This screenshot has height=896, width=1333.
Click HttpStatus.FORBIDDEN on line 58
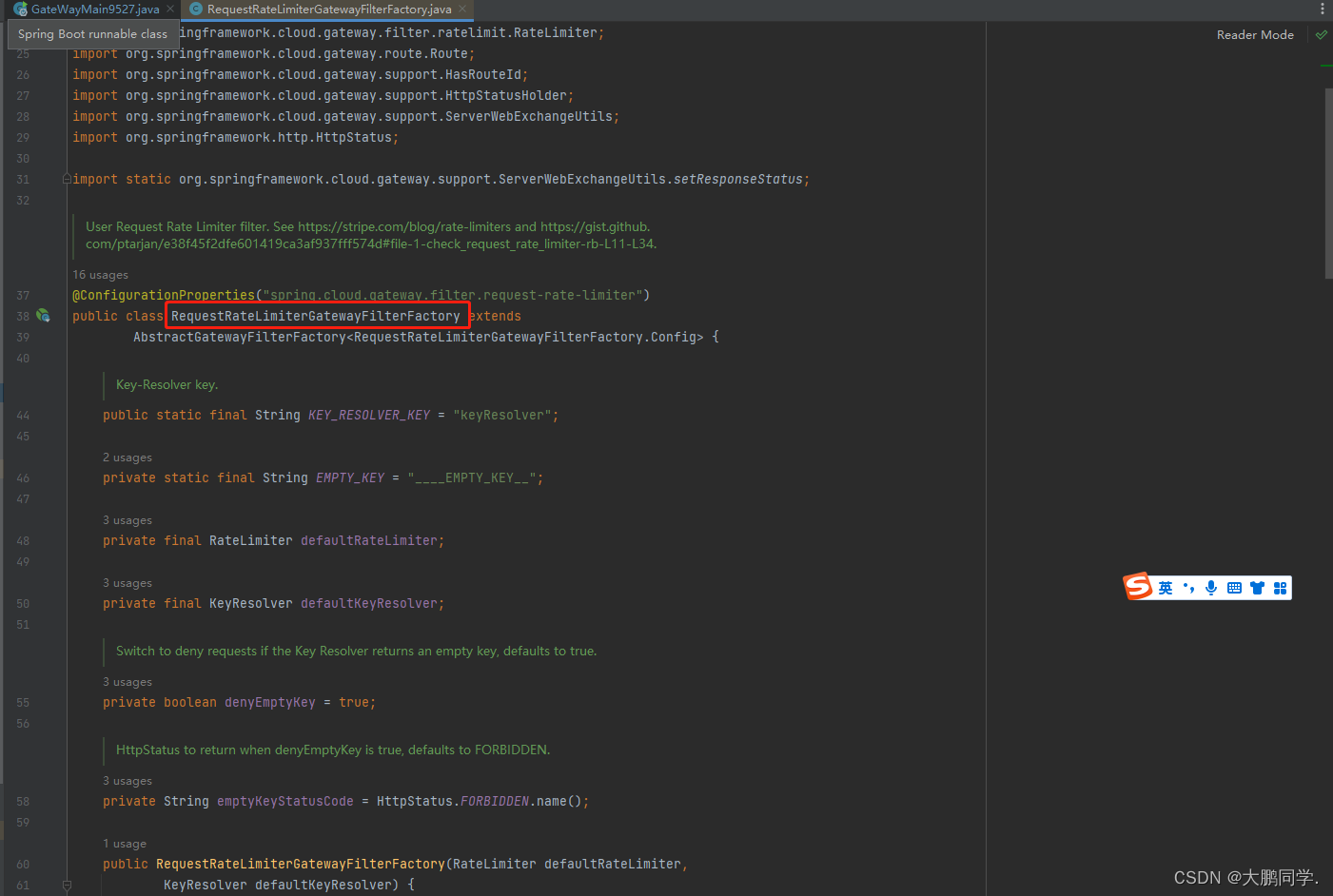(x=453, y=801)
